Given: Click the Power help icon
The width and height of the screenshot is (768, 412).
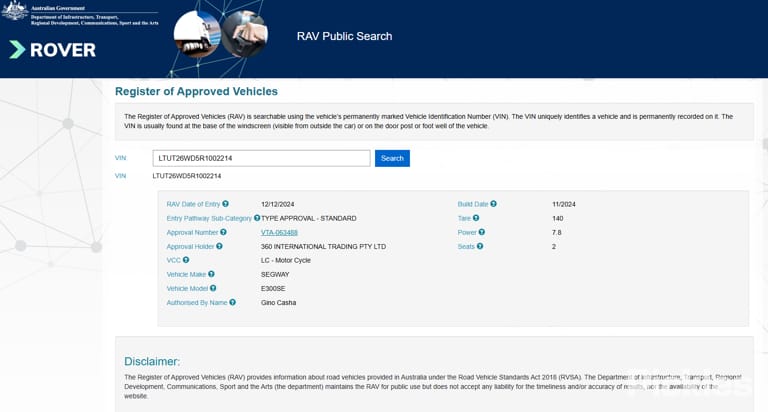Looking at the screenshot, I should tap(482, 232).
